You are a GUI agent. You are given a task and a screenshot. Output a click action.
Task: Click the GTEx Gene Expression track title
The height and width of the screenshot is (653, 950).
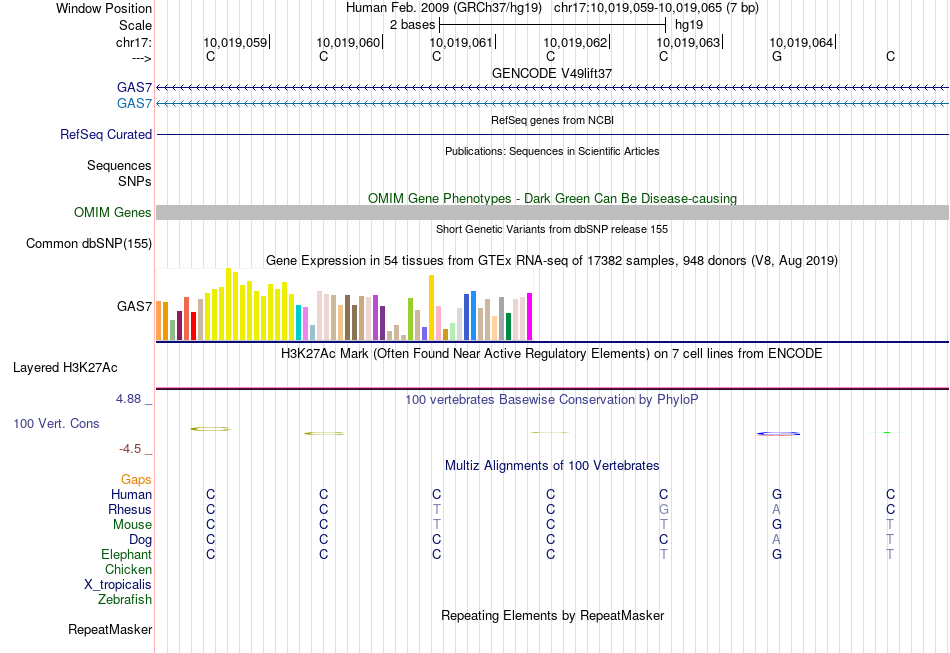[x=552, y=260]
